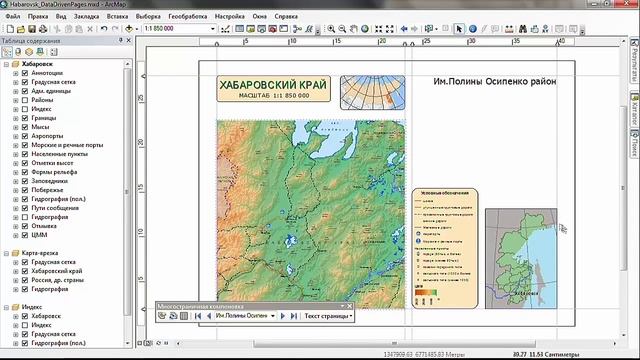The image size is (640, 360).
Task: Collapse the Хабаровск data frame
Action: (x=6, y=64)
